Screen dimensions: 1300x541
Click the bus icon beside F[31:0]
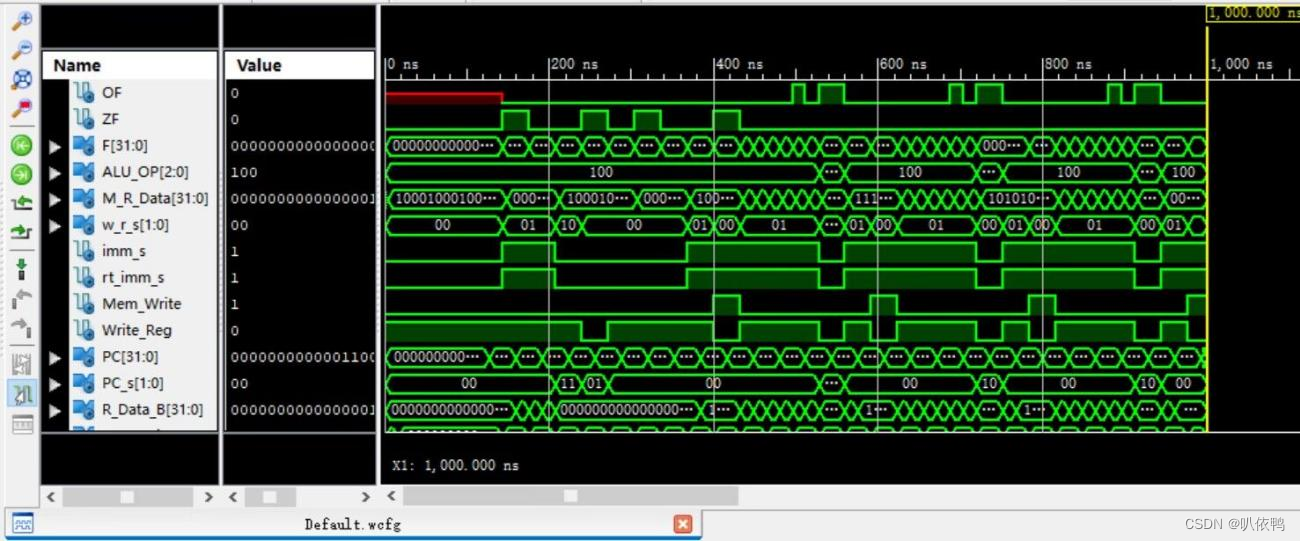click(85, 145)
